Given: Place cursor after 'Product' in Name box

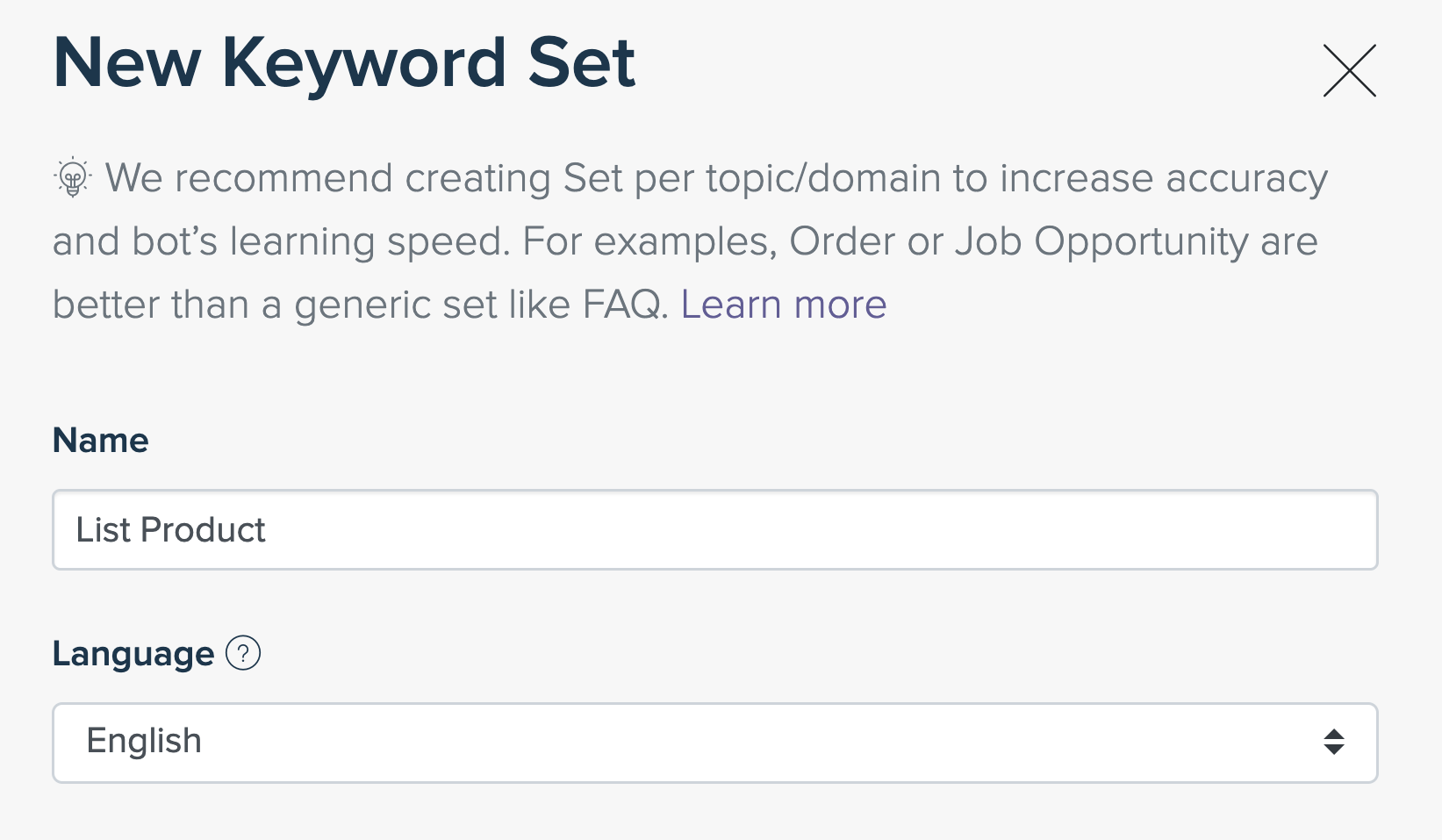Looking at the screenshot, I should (x=268, y=529).
